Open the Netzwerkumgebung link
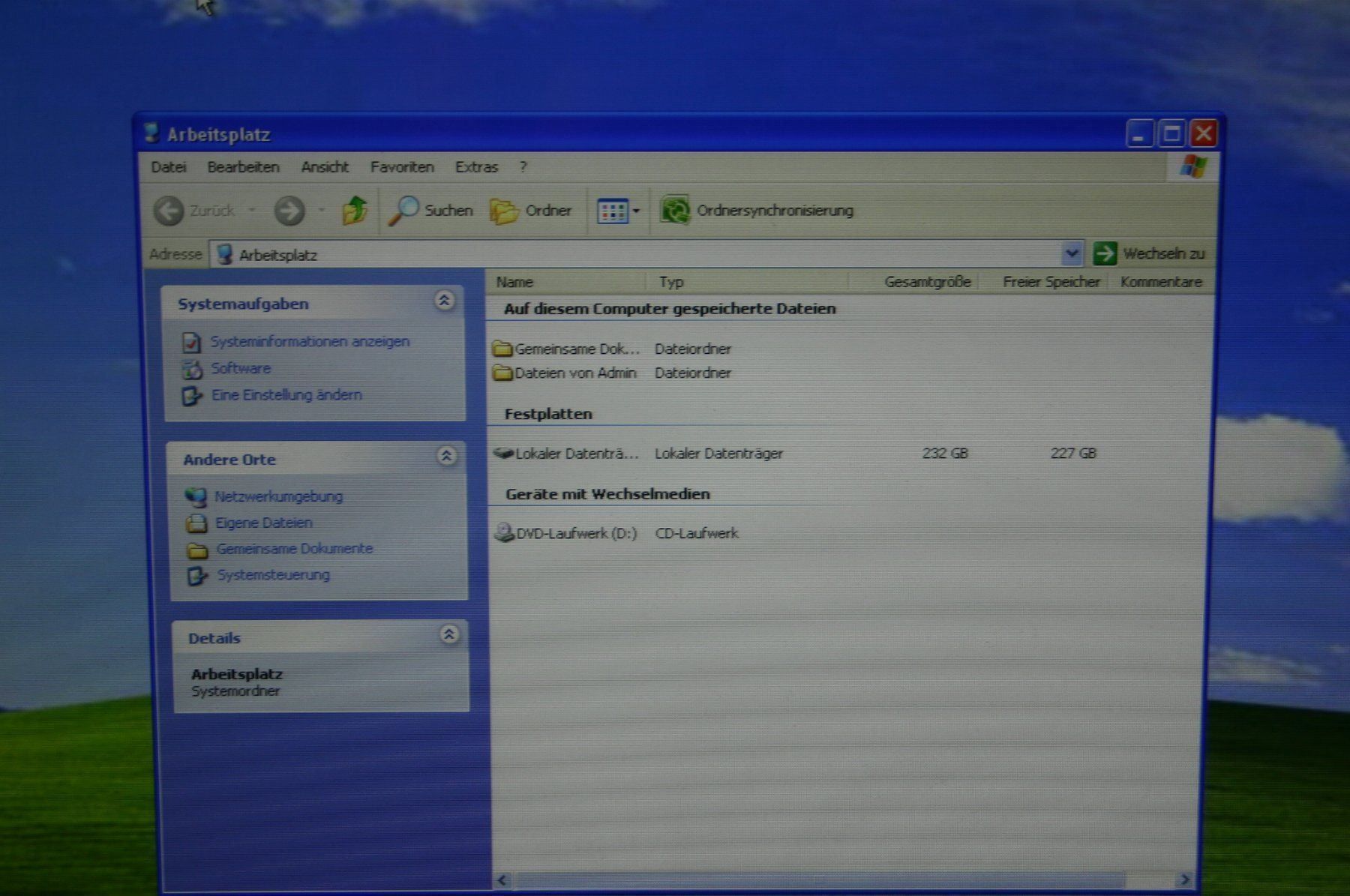This screenshot has width=1350, height=896. (278, 496)
